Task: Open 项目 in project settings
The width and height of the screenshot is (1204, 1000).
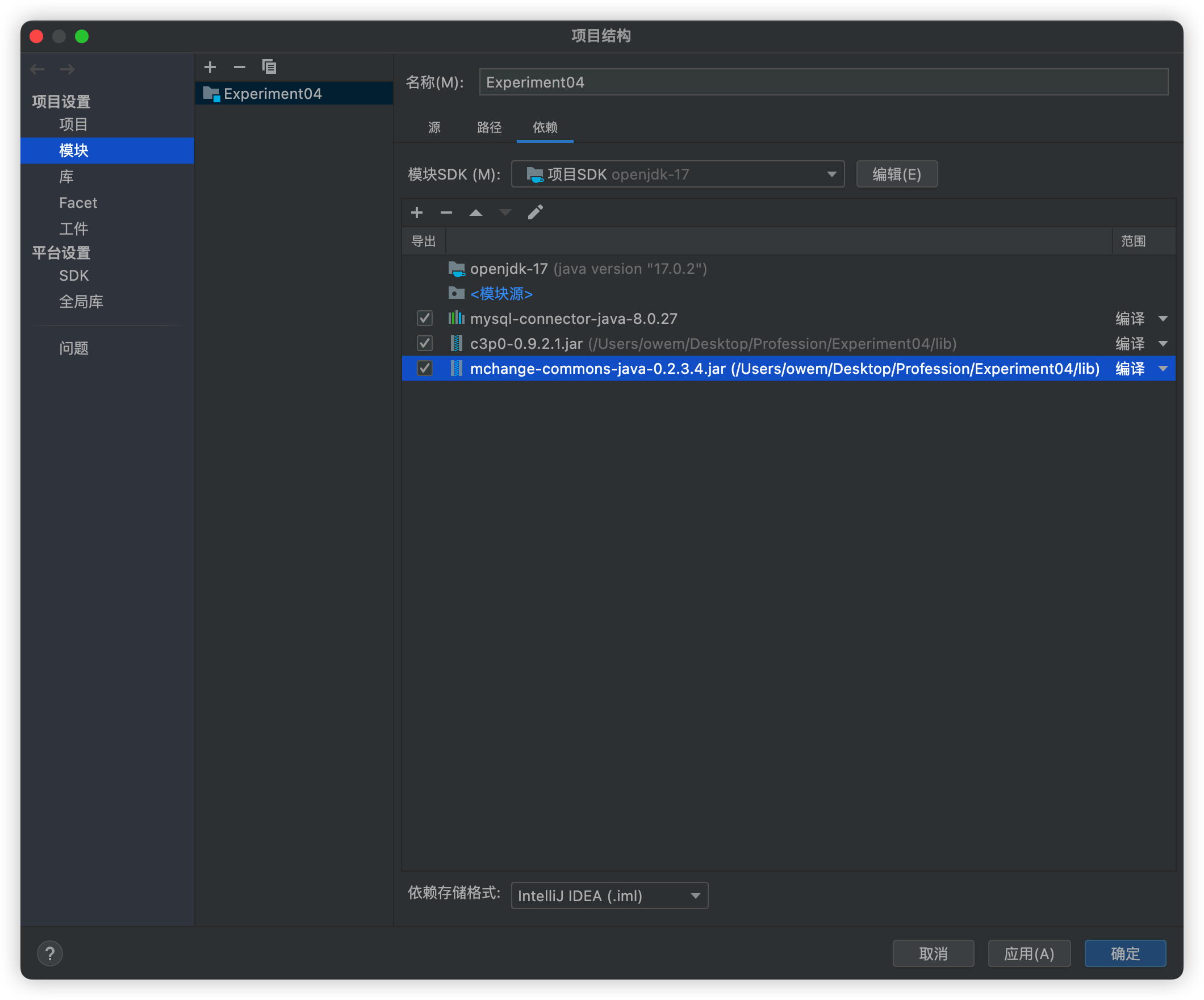Action: pyautogui.click(x=73, y=124)
